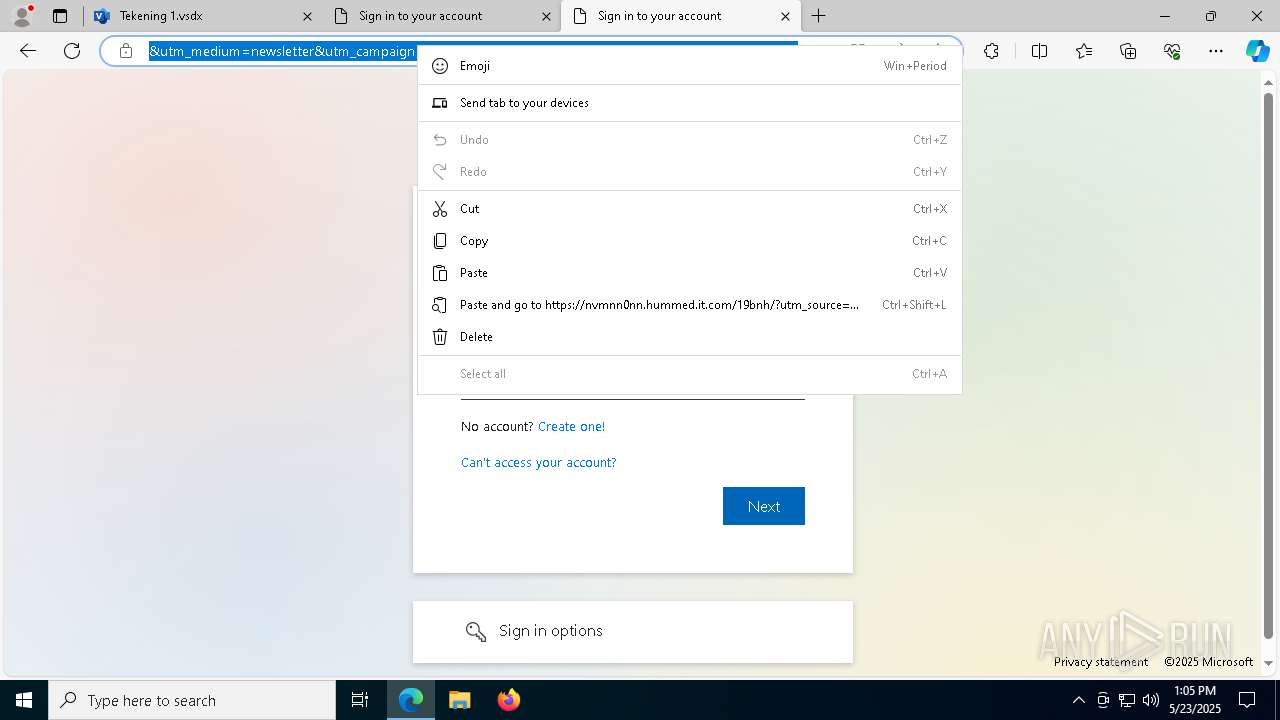The image size is (1280, 720).
Task: Open the Favorites star icon
Action: tap(1084, 51)
